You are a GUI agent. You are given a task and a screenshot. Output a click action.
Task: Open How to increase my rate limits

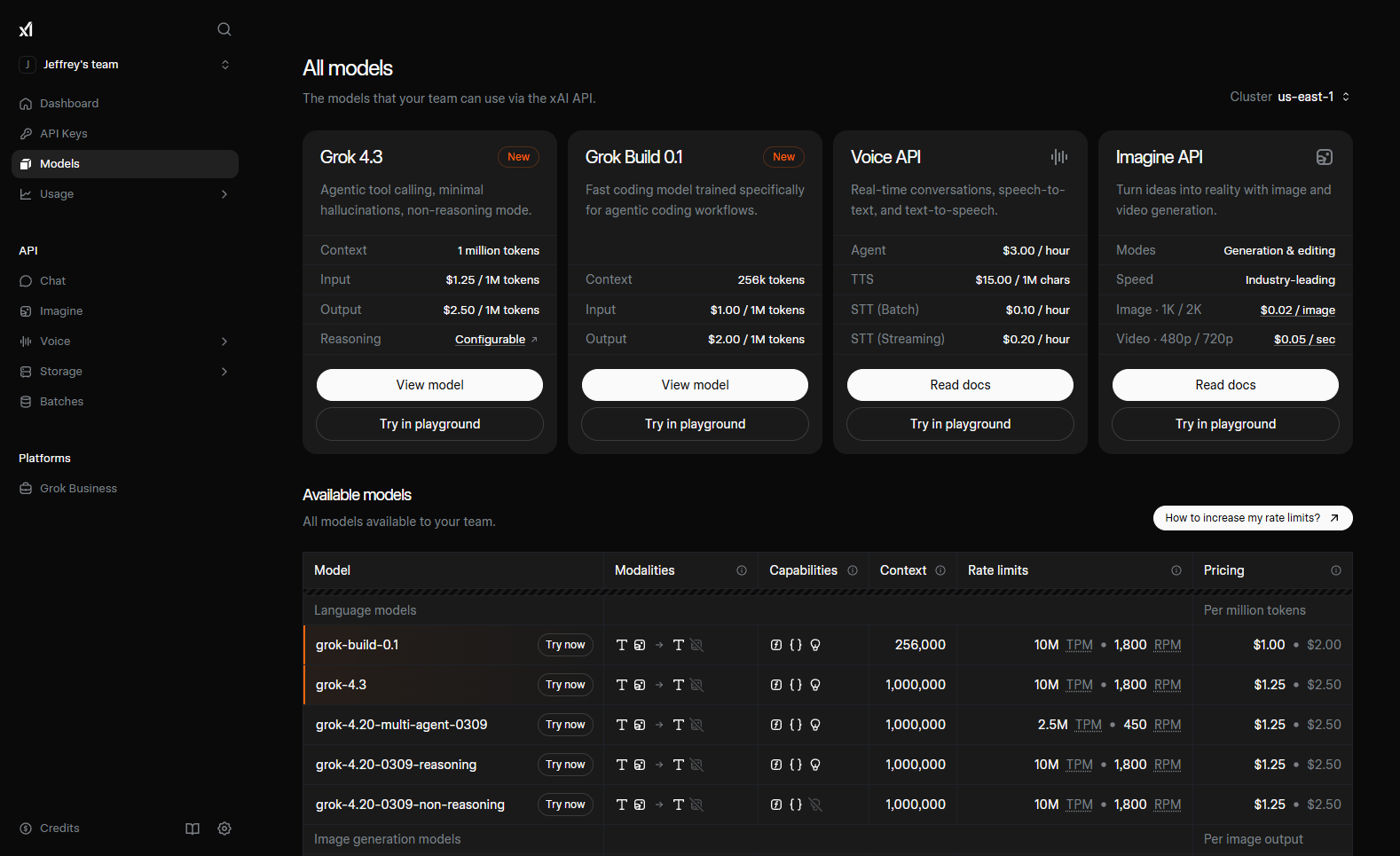[x=1253, y=518]
